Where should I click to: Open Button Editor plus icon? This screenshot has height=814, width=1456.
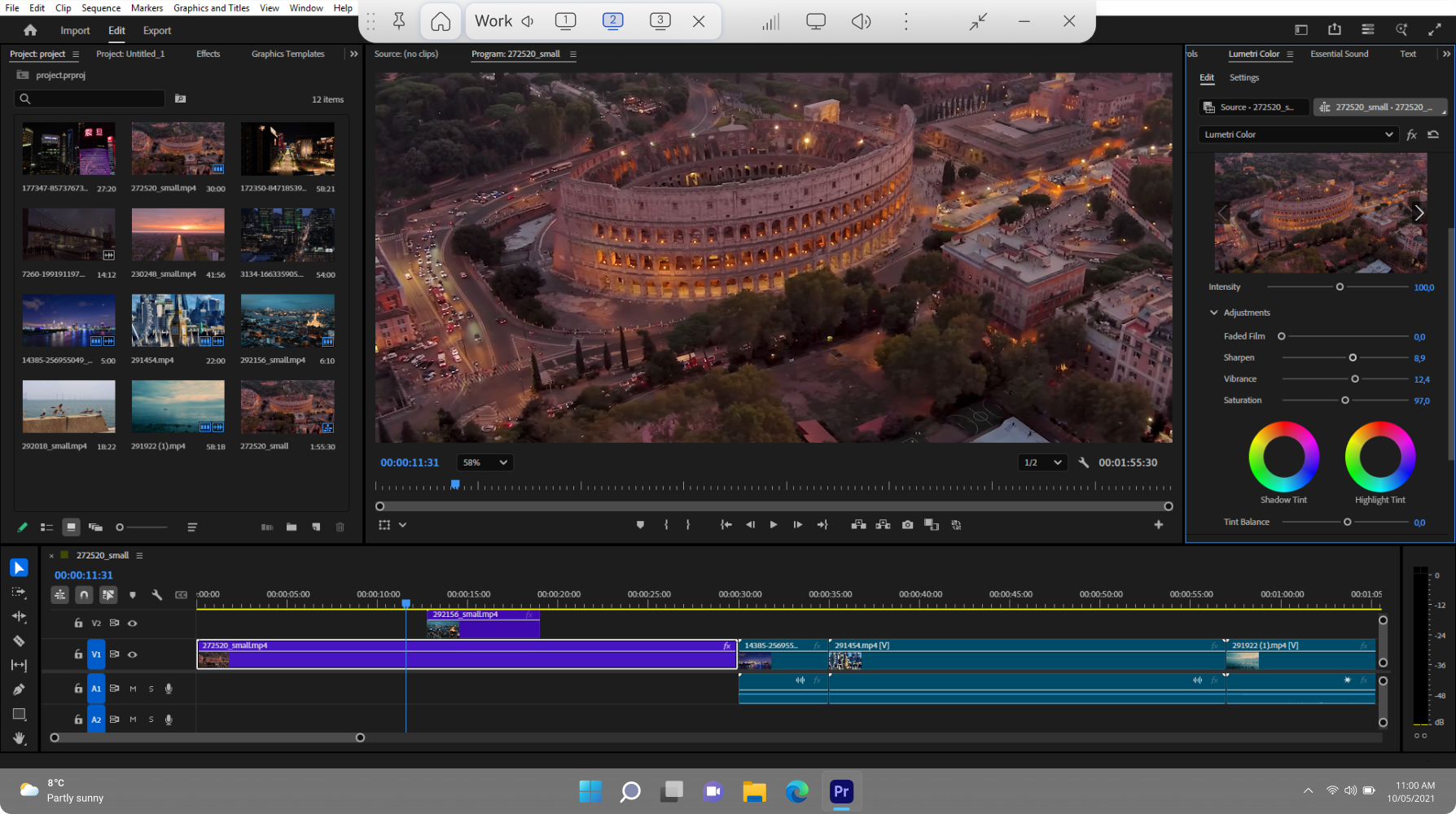tap(1158, 525)
